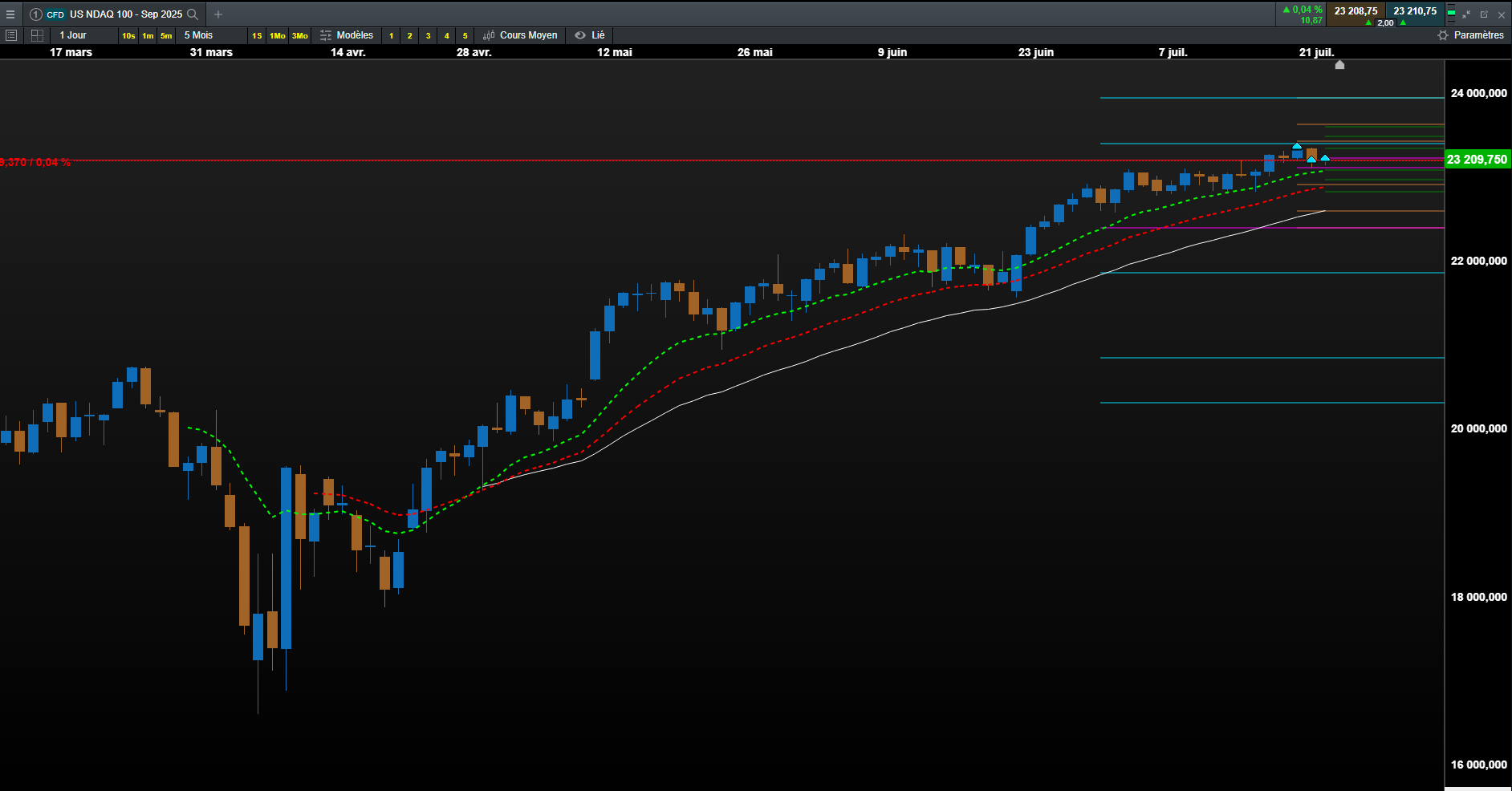1512x791 pixels.
Task: Click the 14 avr. date label
Action: (348, 52)
